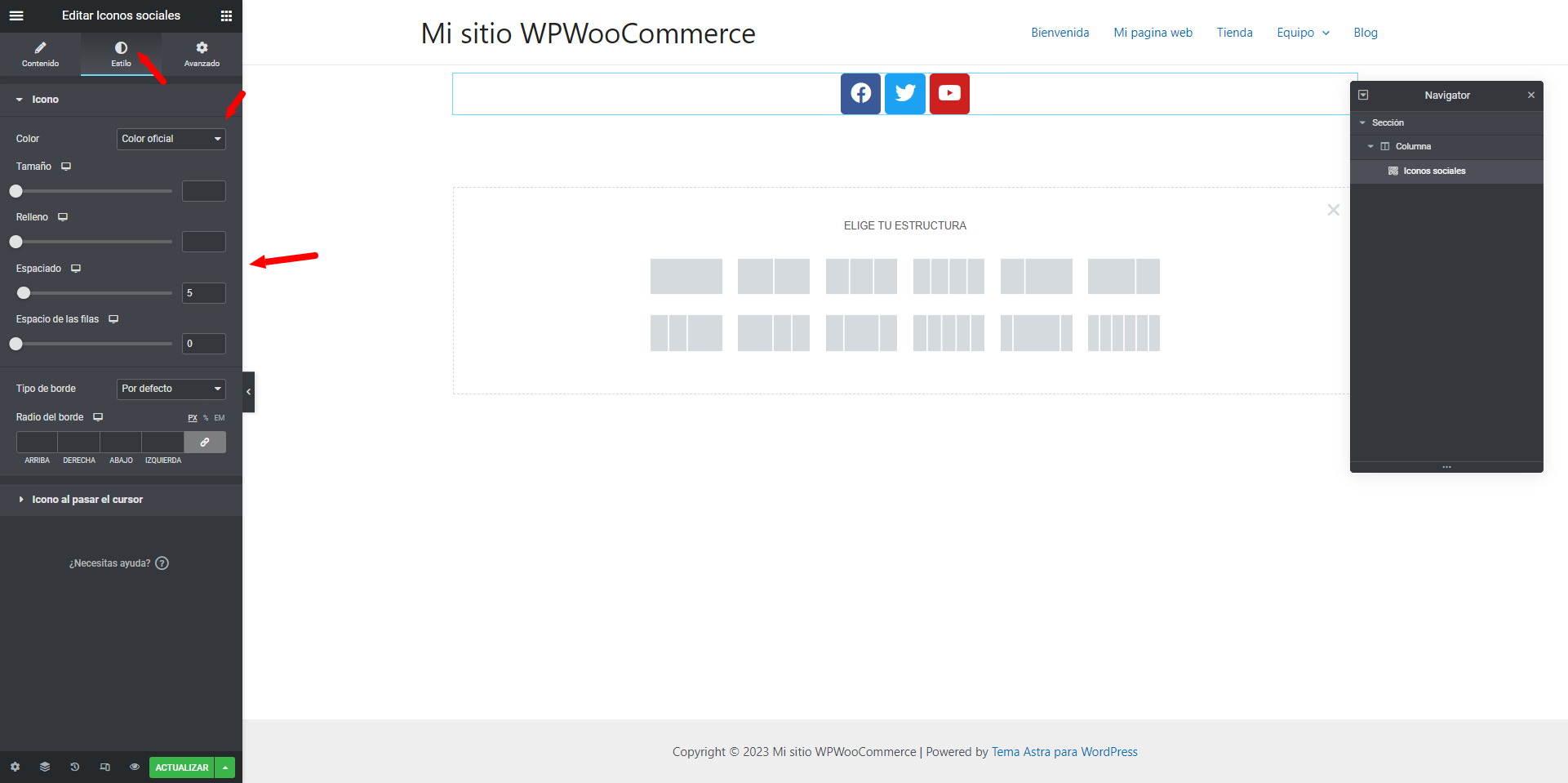The image size is (1568, 783).
Task: Open the Bienvenida menu link
Action: 1059,33
